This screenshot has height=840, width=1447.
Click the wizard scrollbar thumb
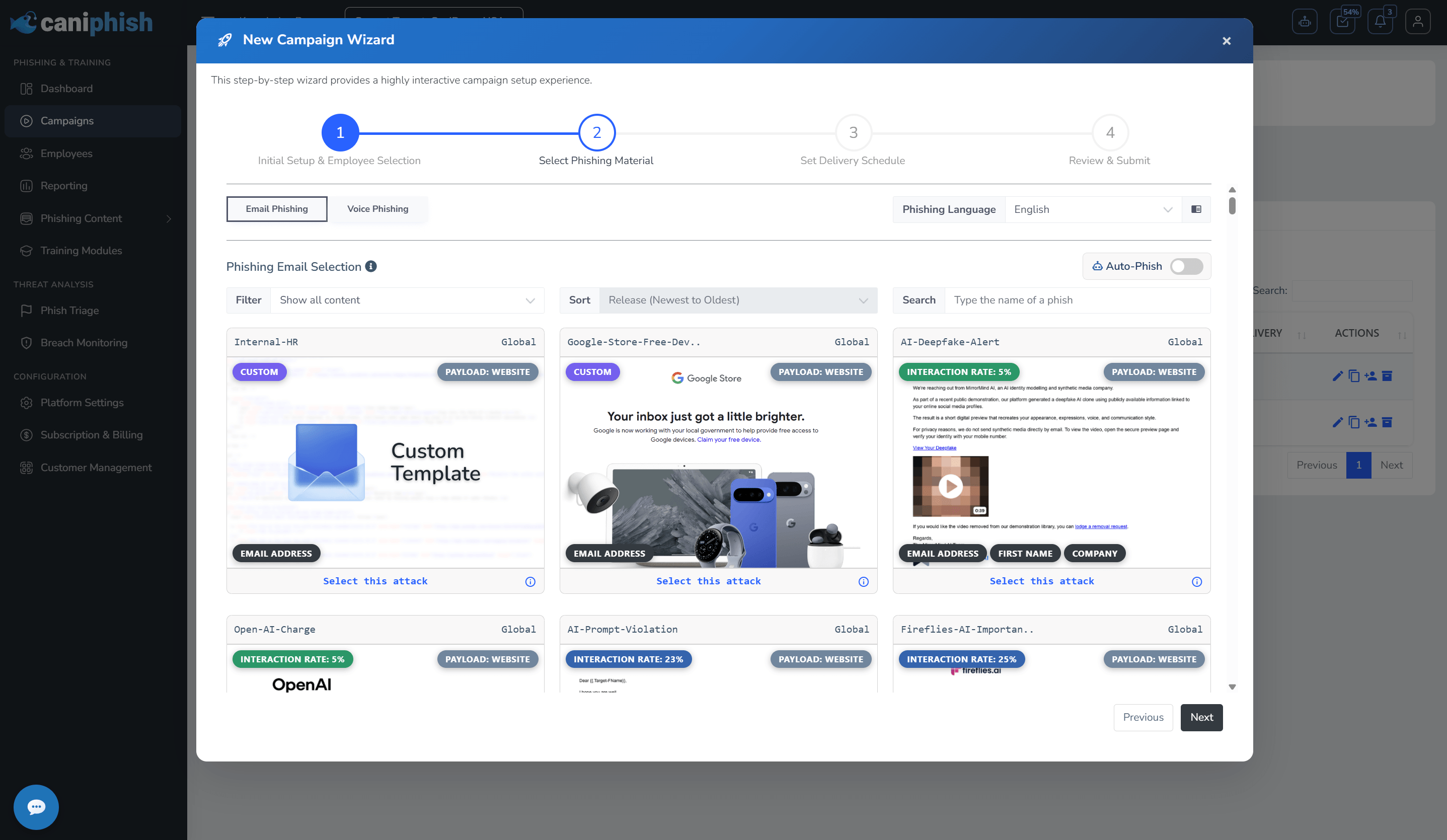tap(1232, 205)
